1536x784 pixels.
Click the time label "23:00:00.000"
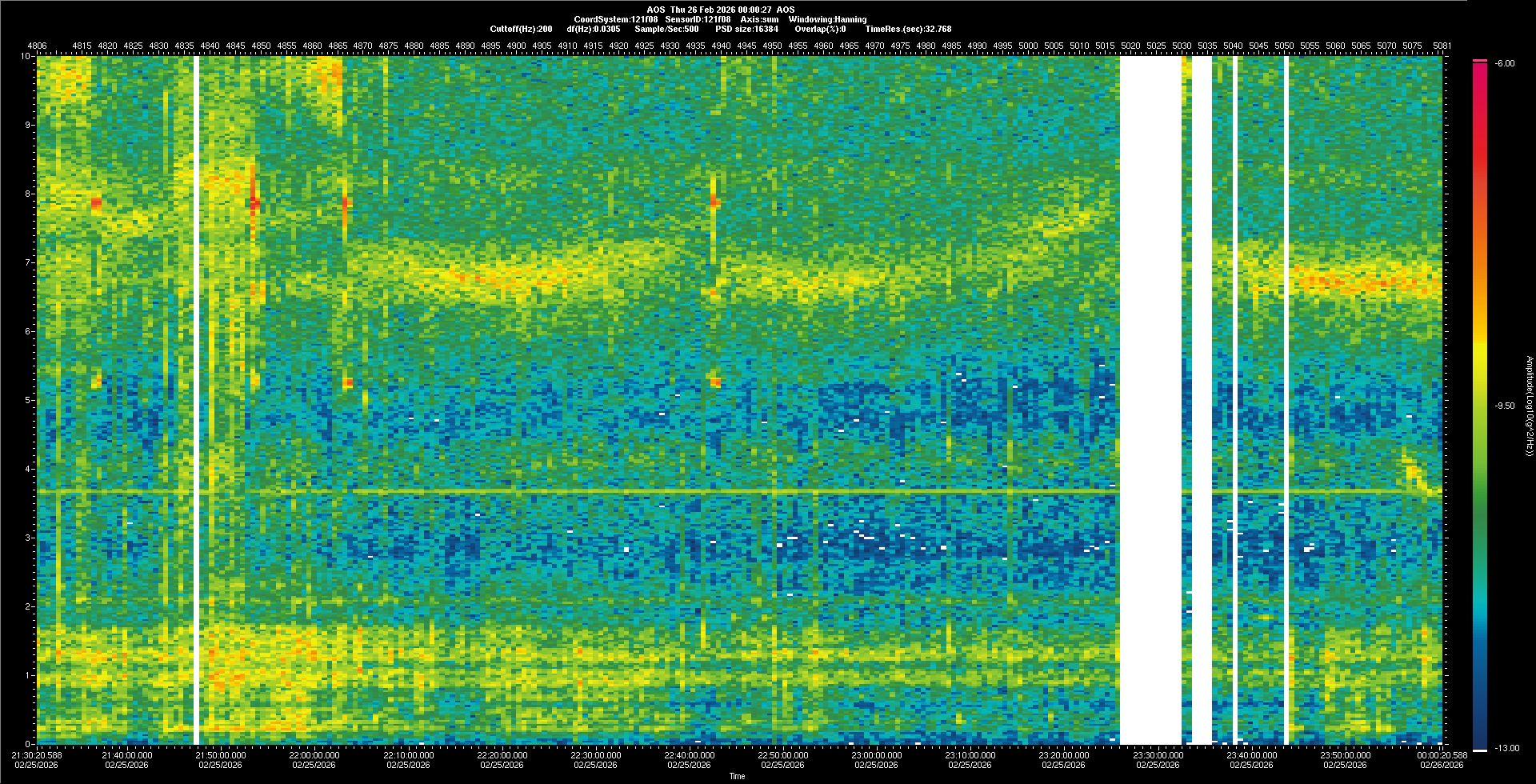point(877,754)
